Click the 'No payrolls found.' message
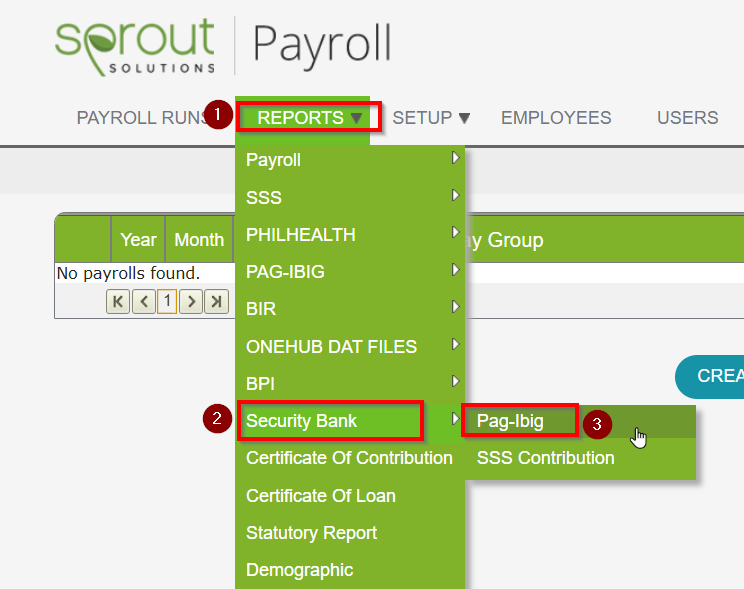The image size is (744, 589). tap(128, 273)
